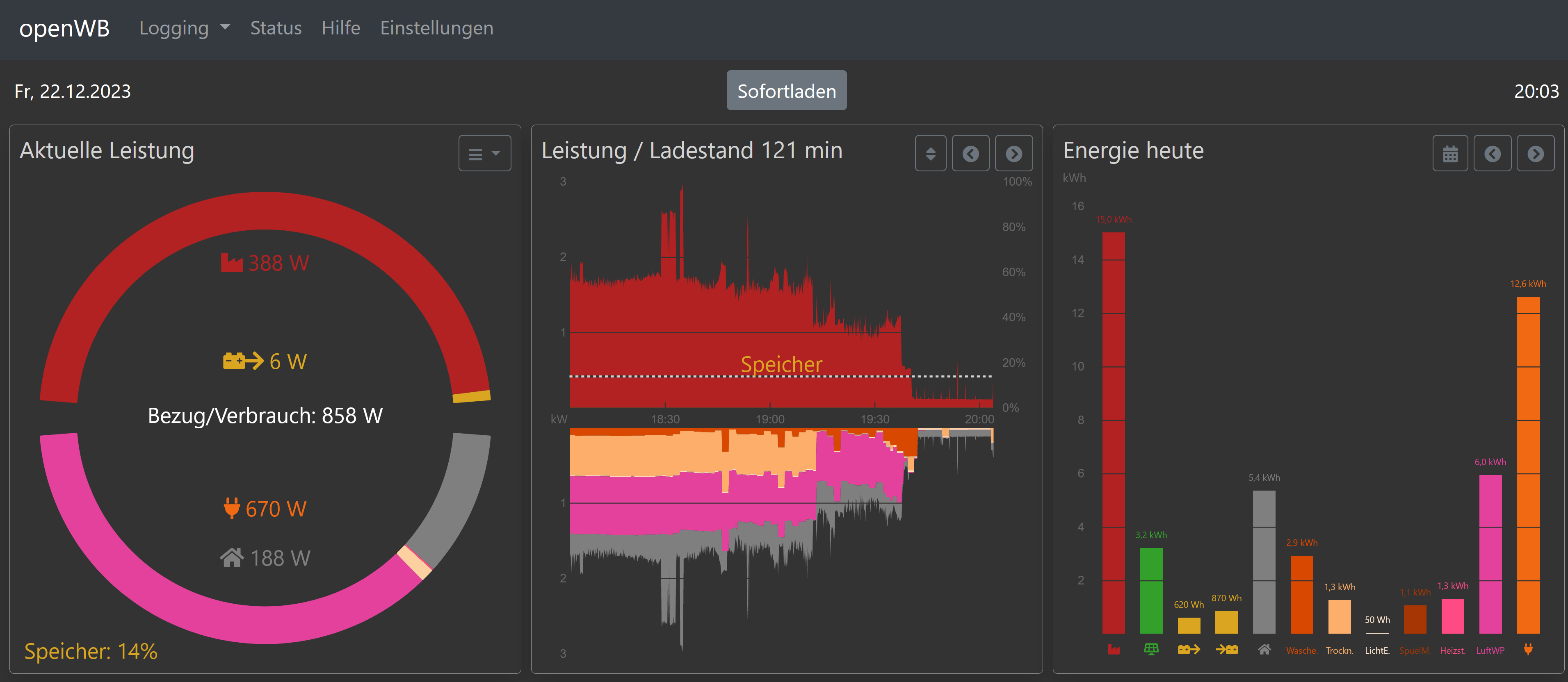
Task: Open the Hilfe menu item
Action: click(340, 28)
